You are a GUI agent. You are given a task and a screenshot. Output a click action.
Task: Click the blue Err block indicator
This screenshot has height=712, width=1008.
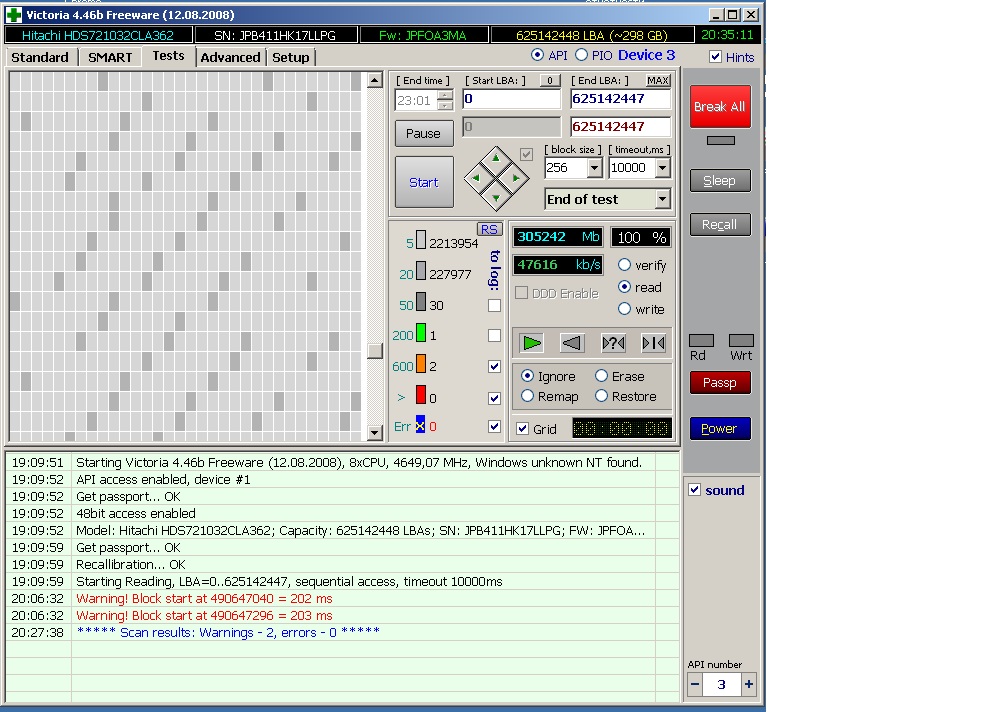point(420,424)
